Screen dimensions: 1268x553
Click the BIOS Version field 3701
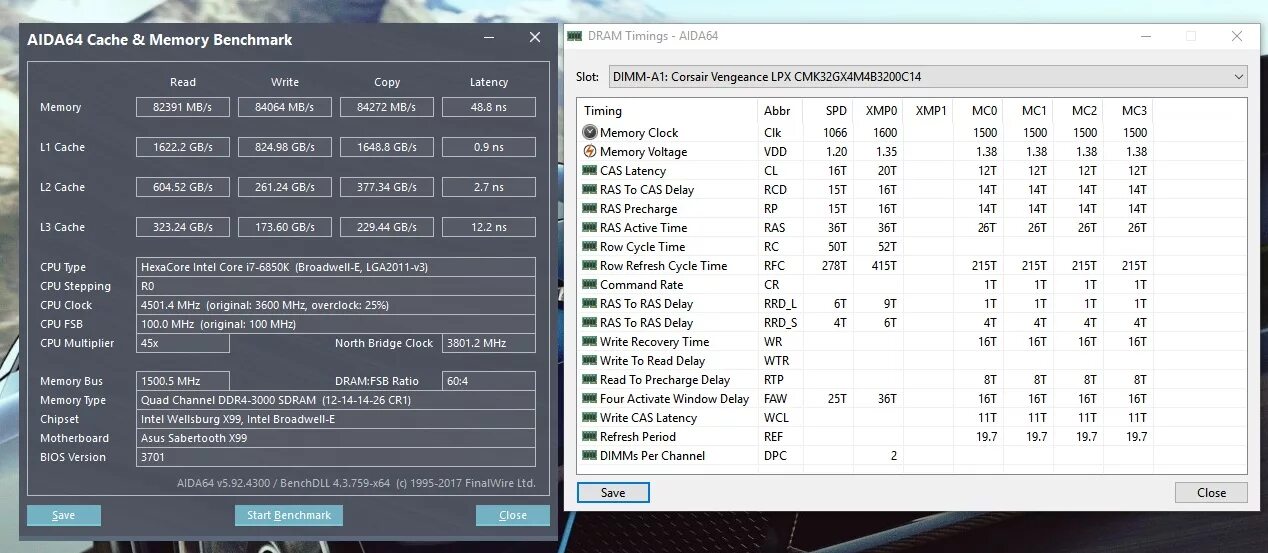[x=336, y=457]
